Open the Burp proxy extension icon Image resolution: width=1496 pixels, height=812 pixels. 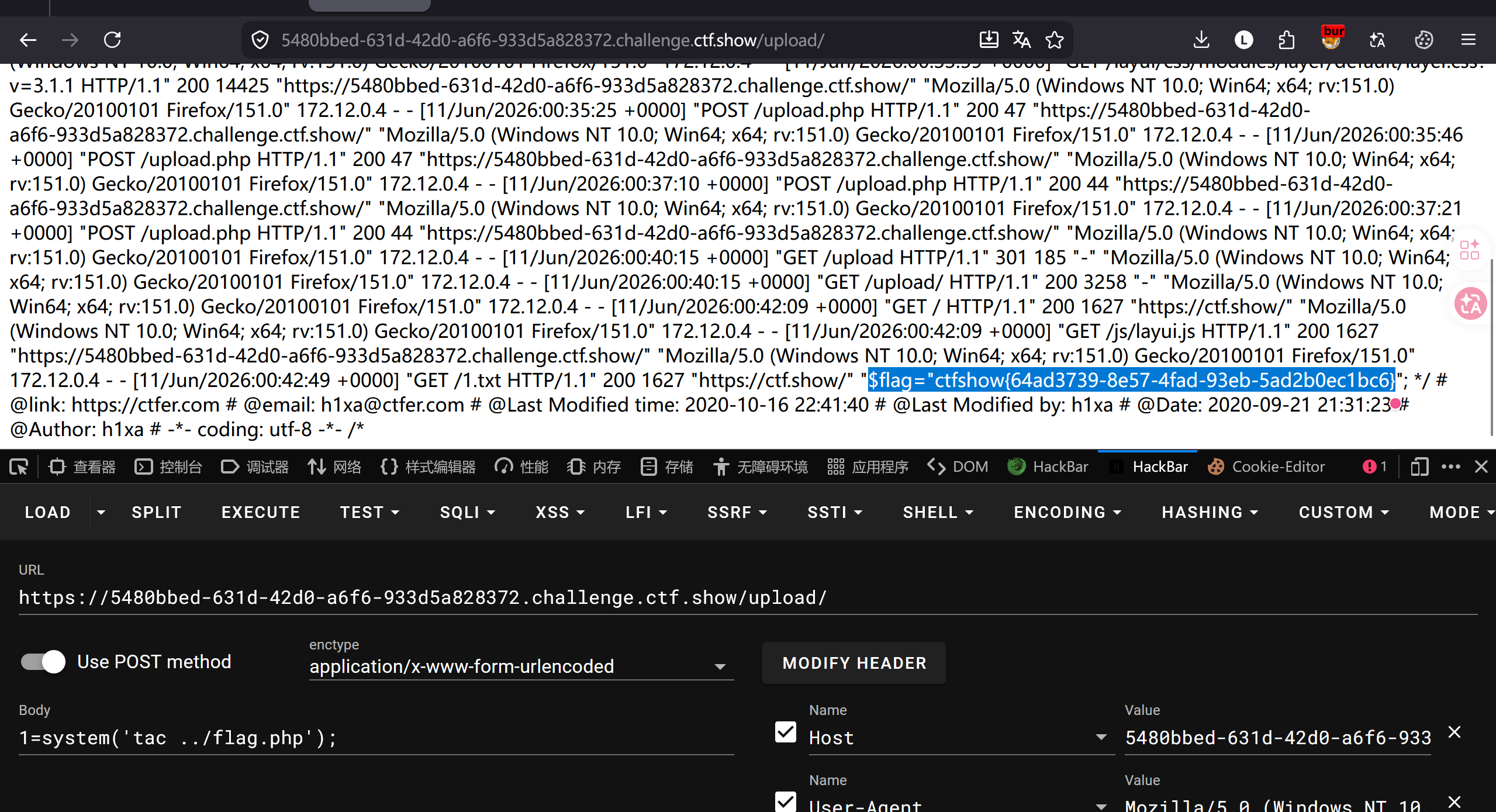(1332, 39)
